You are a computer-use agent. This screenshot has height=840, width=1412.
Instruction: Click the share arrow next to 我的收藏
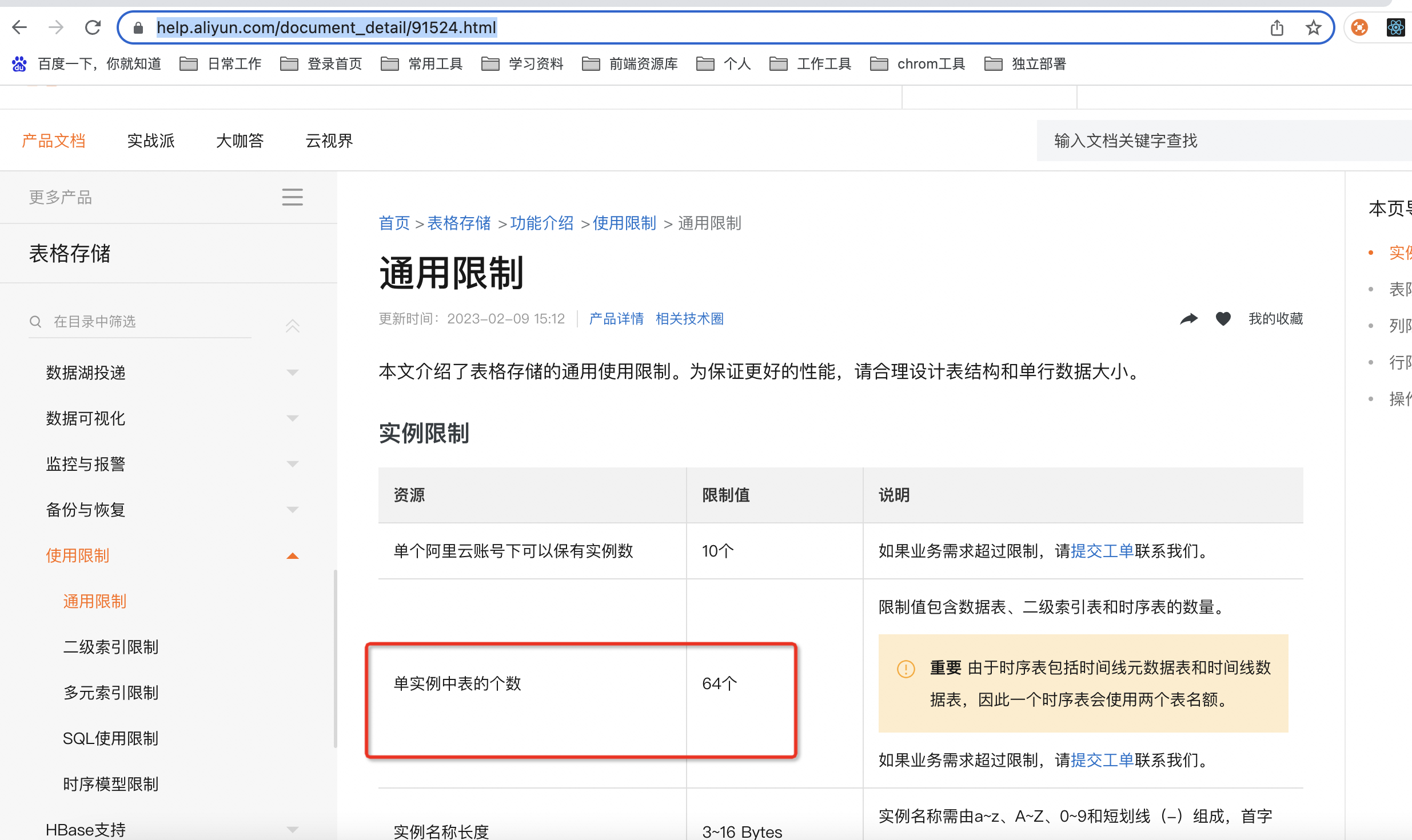click(x=1188, y=319)
